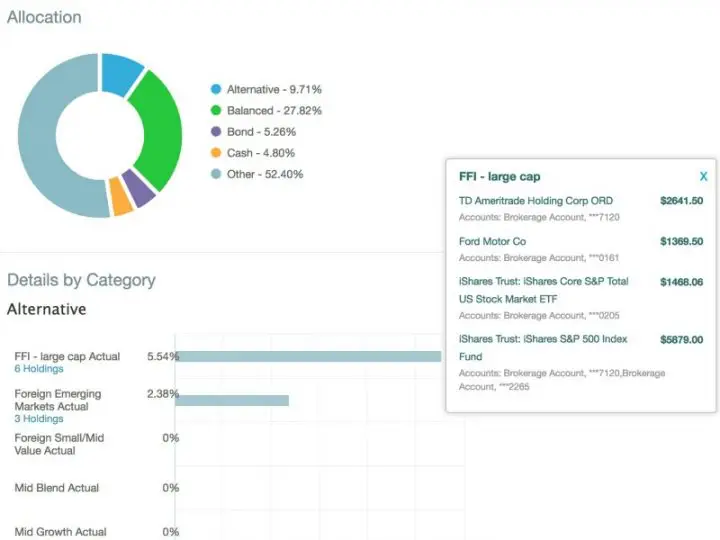The image size is (720, 540).
Task: Select the Ford Motor Co holding
Action: (492, 242)
